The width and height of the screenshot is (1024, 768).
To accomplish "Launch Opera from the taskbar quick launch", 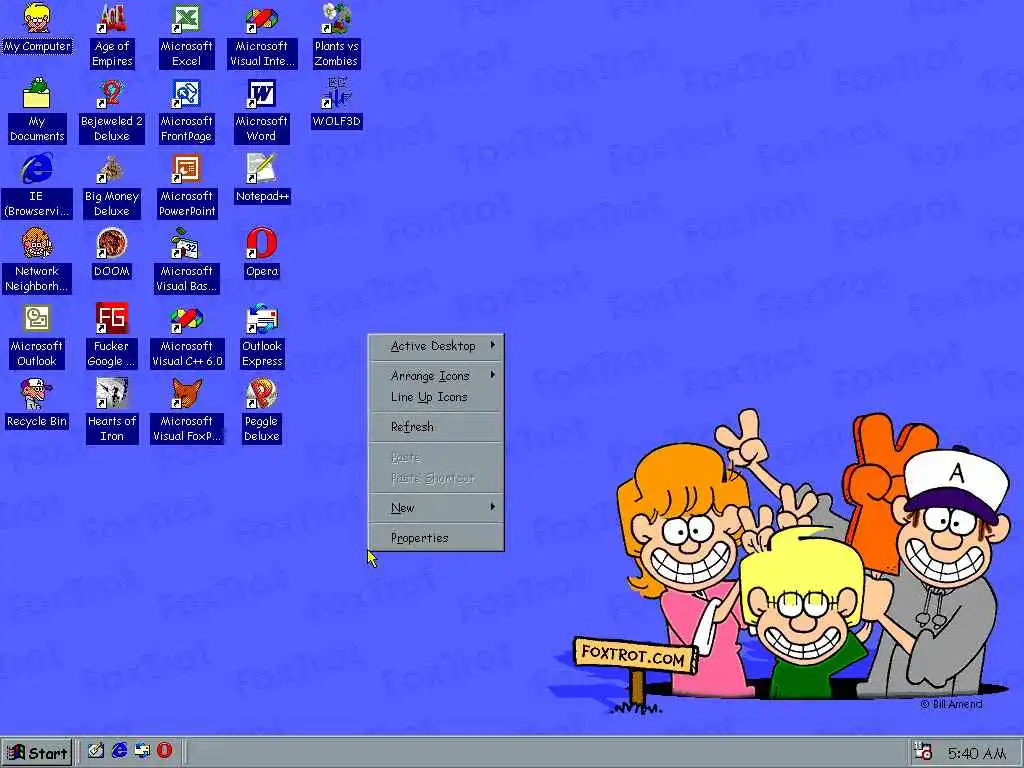I will pyautogui.click(x=165, y=750).
